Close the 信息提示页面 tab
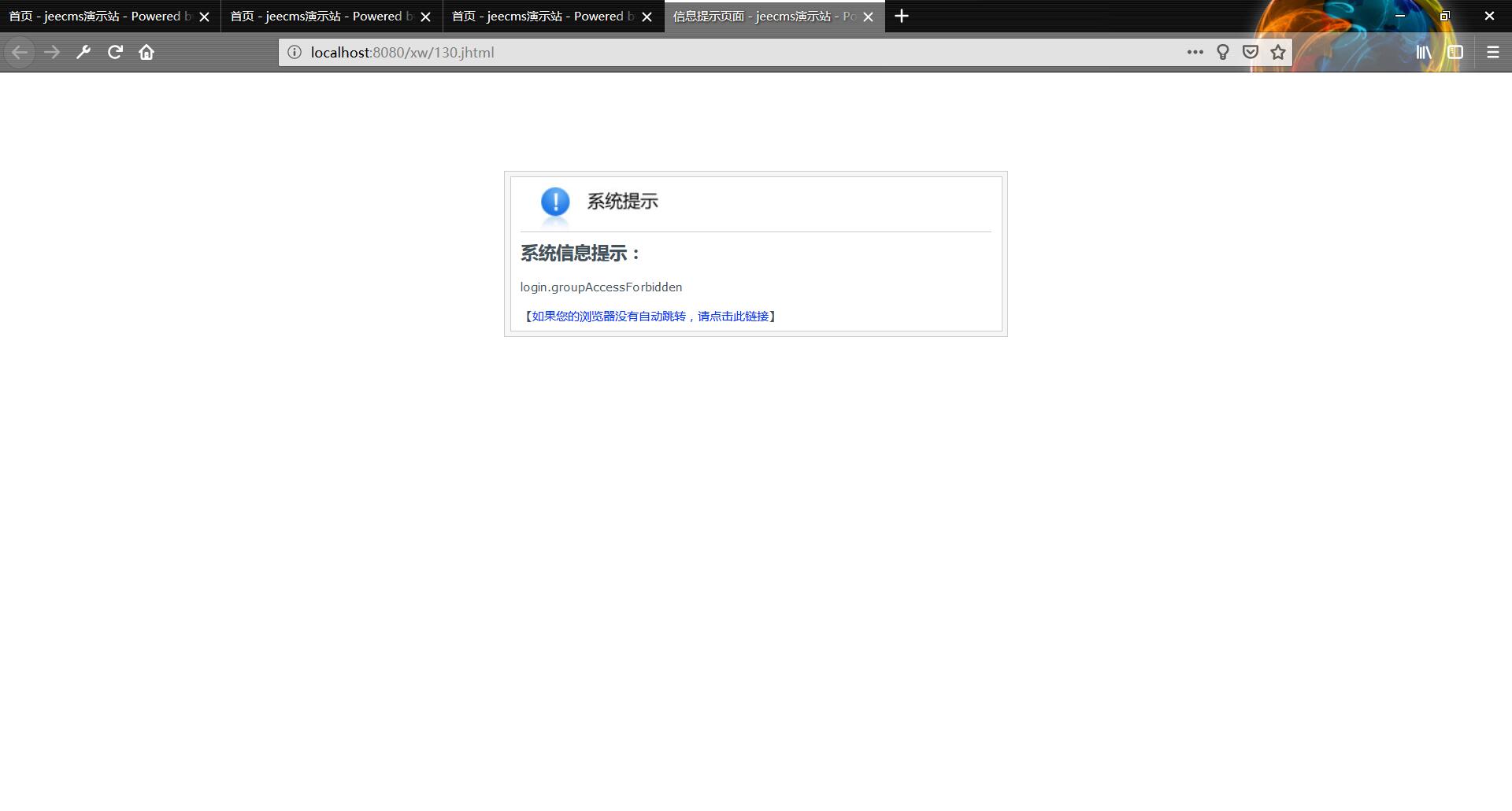This screenshot has height=811, width=1512. tap(868, 17)
